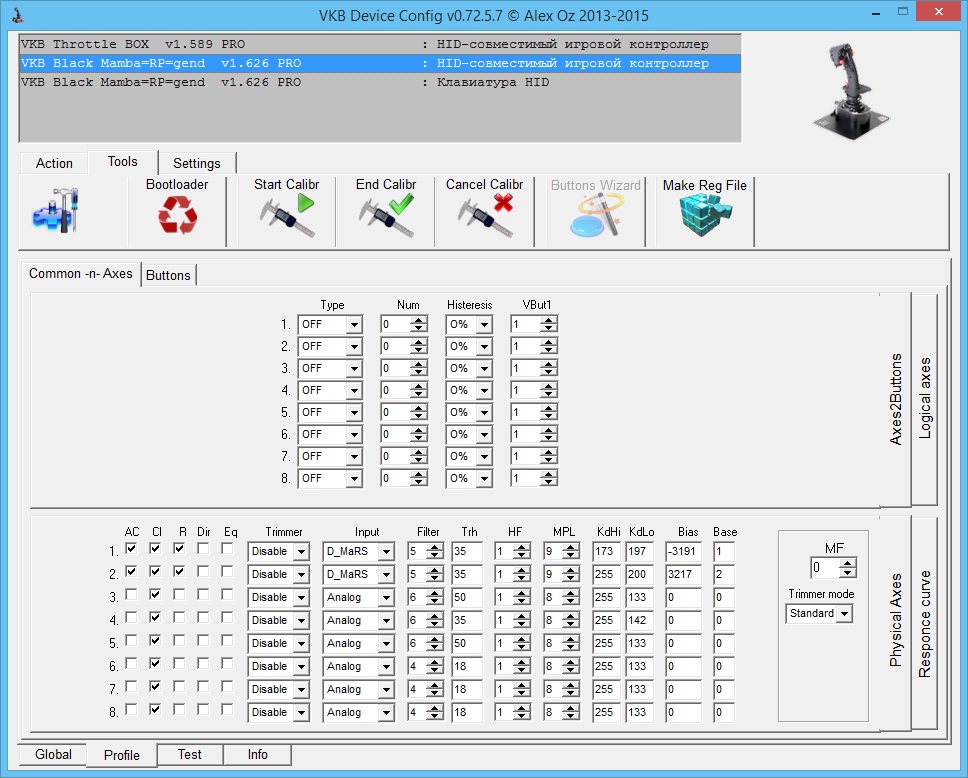Viewport: 968px width, 778px height.
Task: Switch to the Responce curve vertical tab
Action: (924, 624)
